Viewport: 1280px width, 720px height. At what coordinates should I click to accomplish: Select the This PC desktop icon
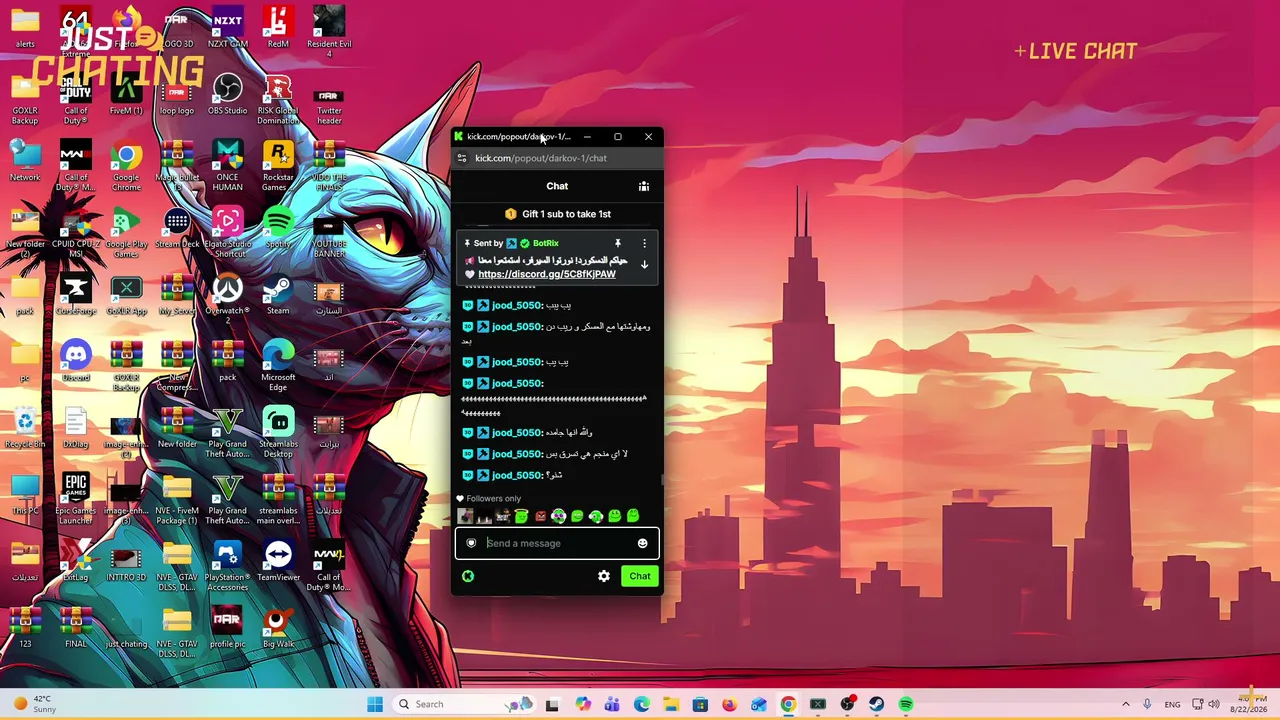click(x=25, y=495)
